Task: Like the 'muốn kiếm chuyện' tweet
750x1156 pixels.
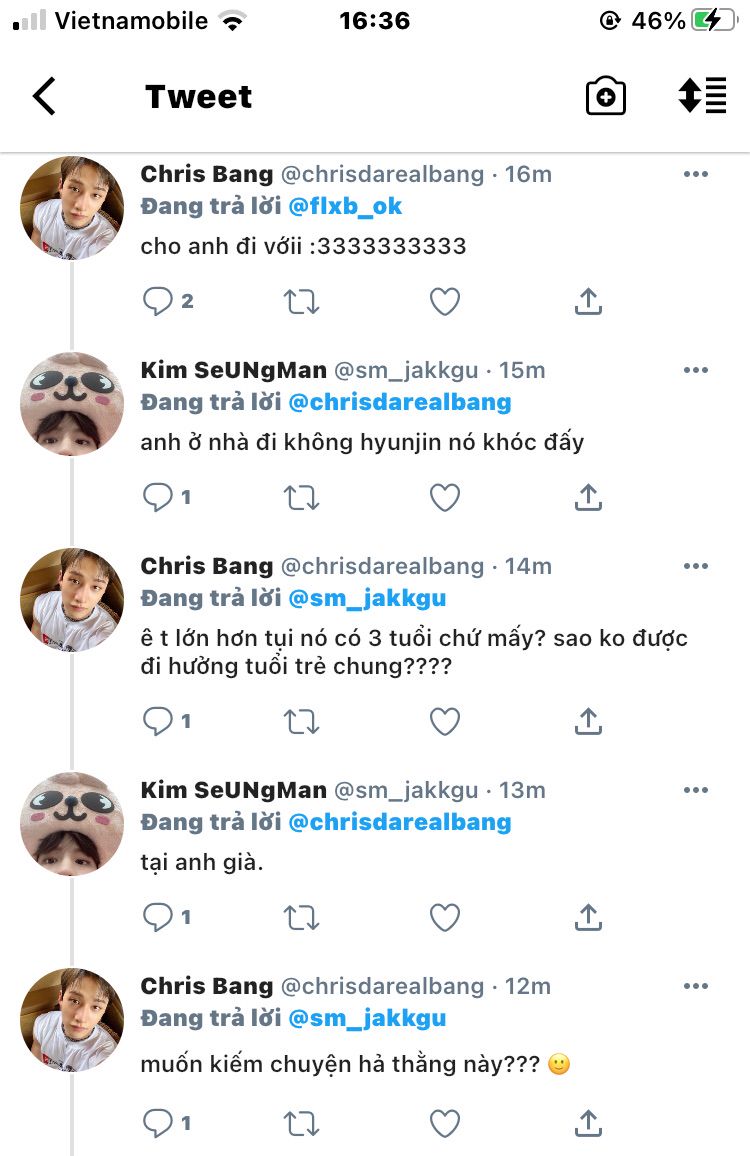Action: [x=444, y=1124]
